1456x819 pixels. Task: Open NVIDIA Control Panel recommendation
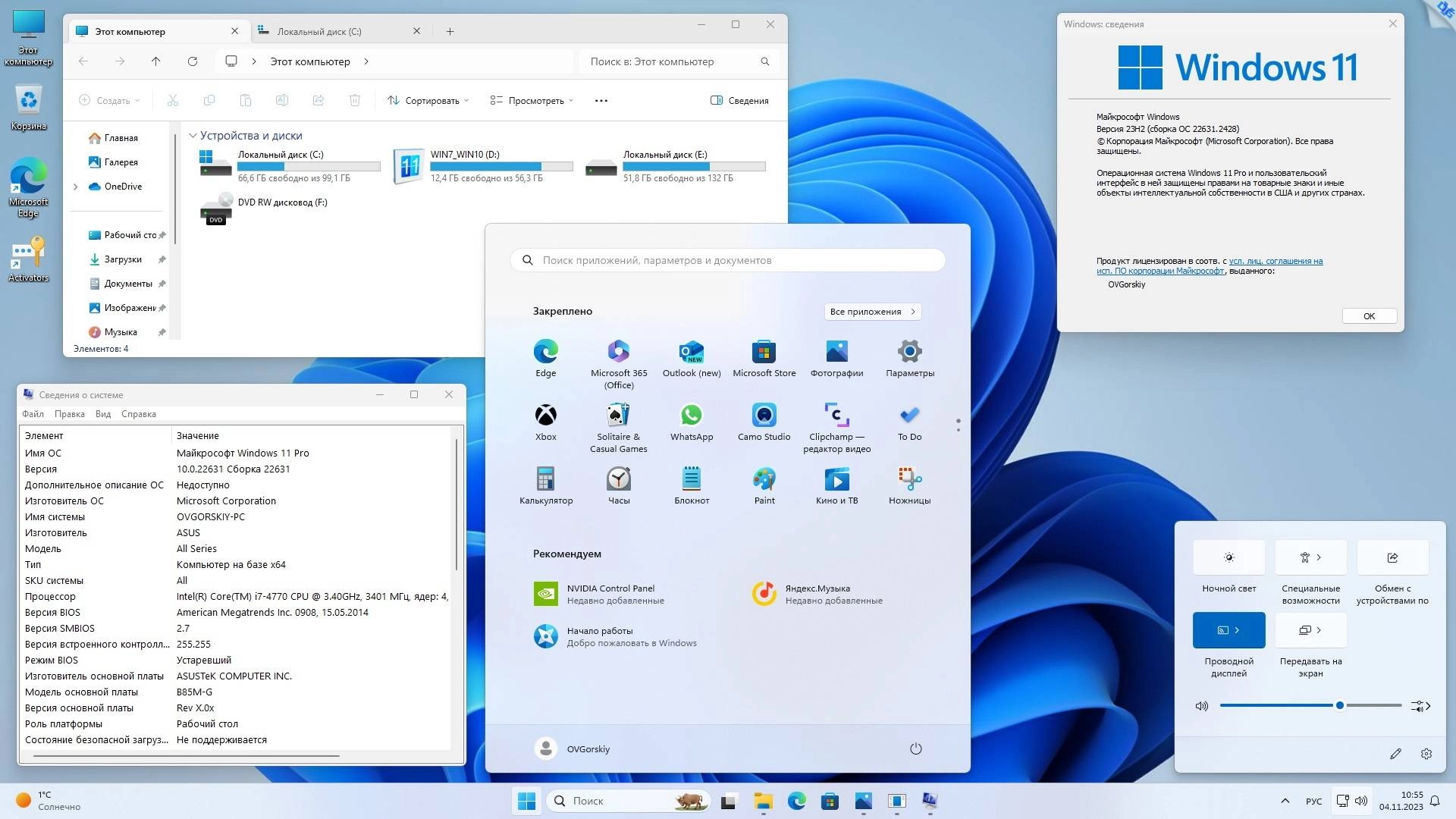pyautogui.click(x=599, y=594)
